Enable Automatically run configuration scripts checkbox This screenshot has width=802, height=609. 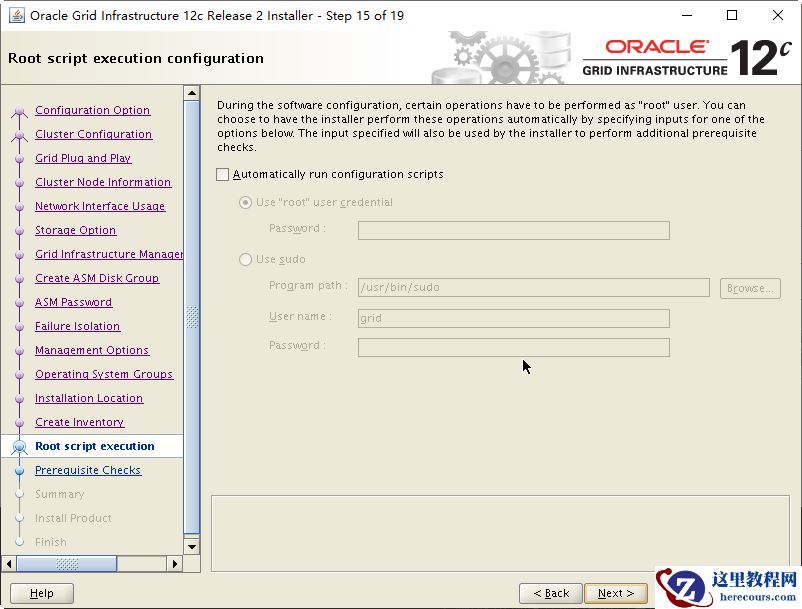(x=222, y=174)
